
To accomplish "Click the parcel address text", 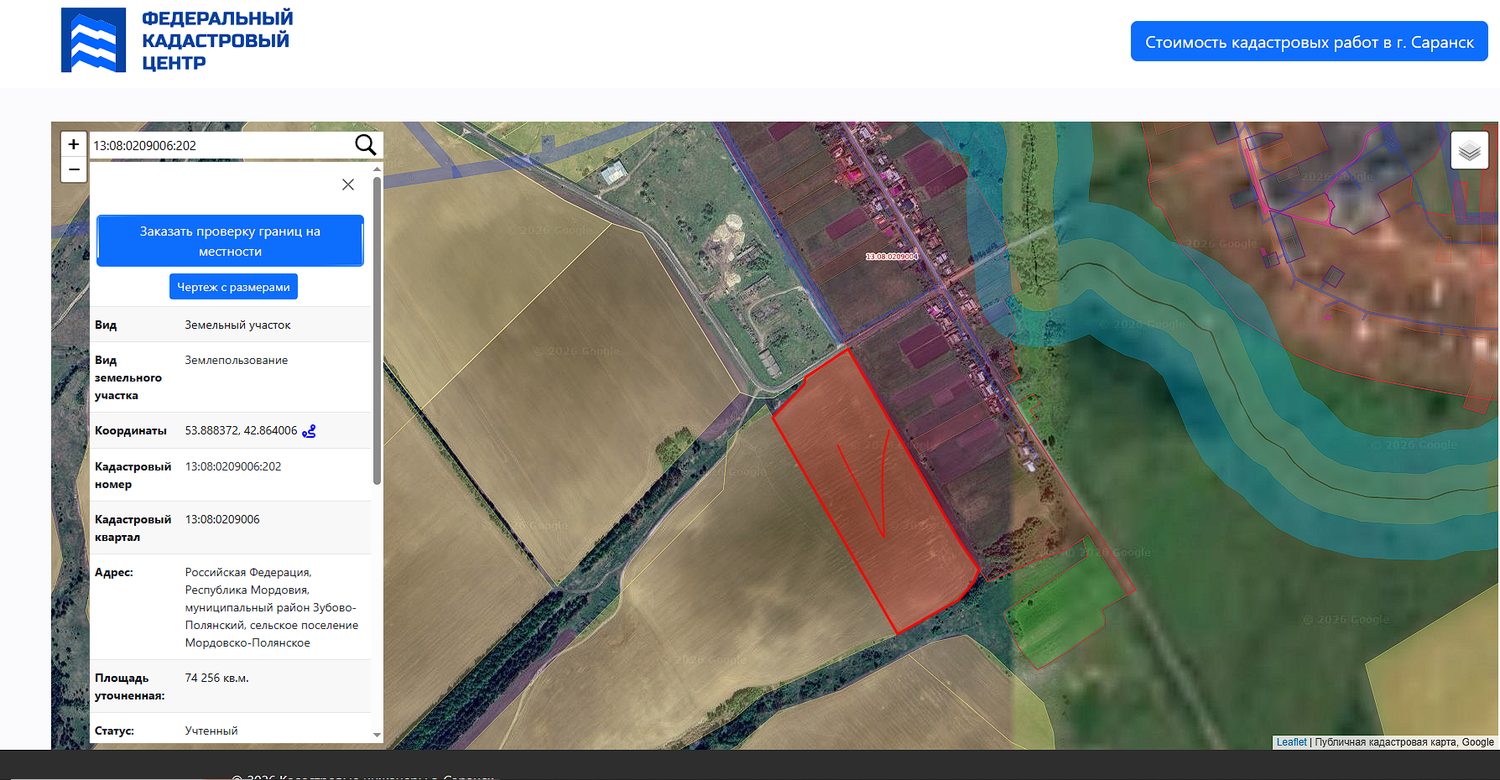I will point(271,607).
